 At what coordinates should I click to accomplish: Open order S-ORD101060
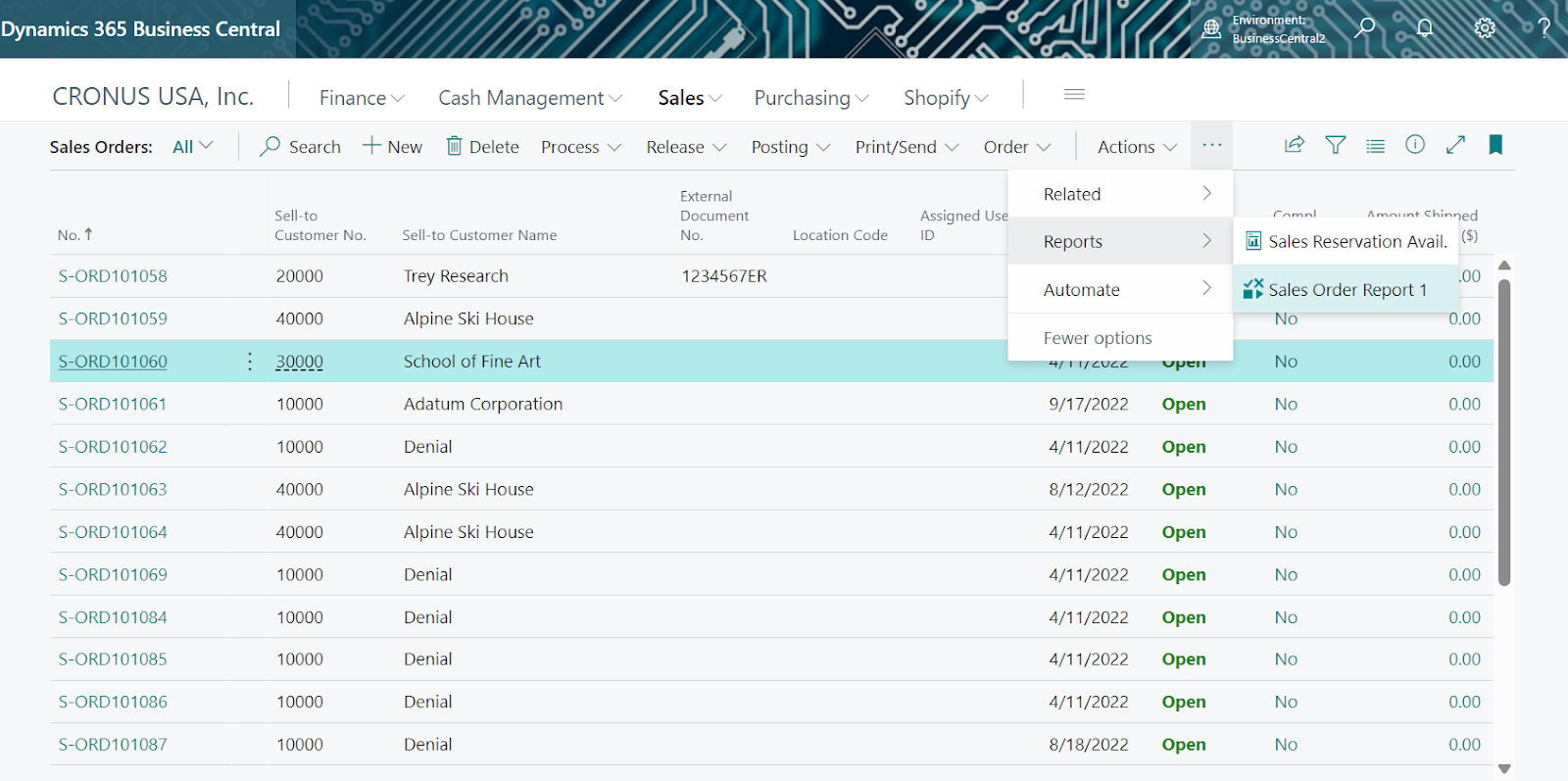113,362
